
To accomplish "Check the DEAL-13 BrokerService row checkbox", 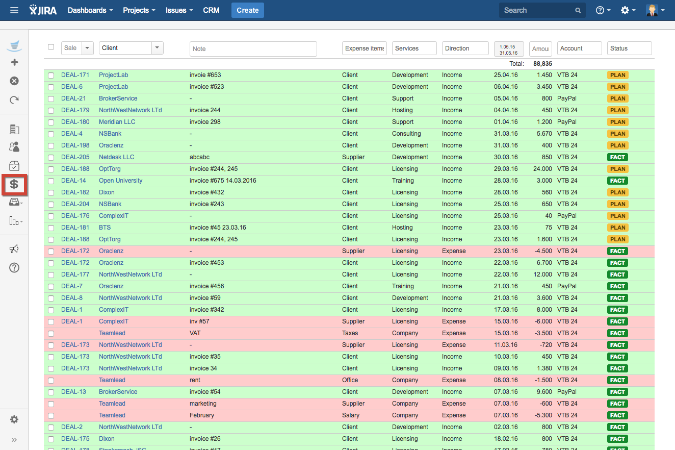I will point(51,392).
